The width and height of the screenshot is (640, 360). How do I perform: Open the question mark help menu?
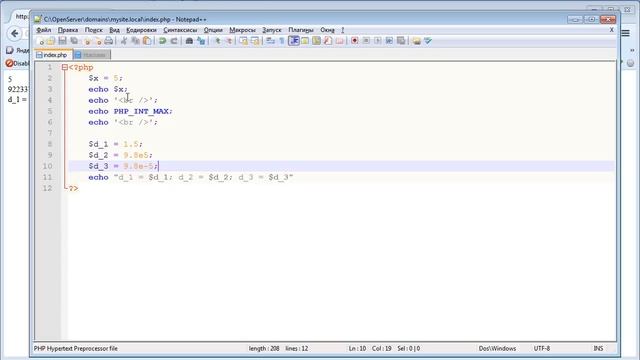click(x=342, y=30)
